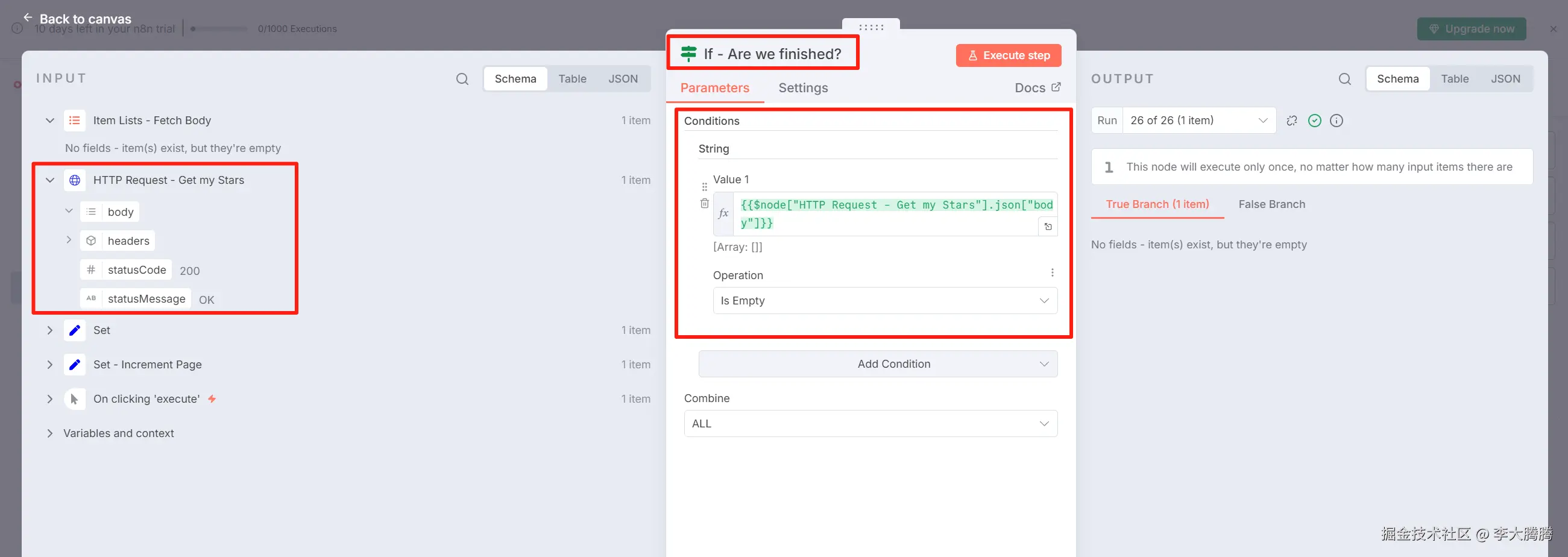Click the executions usage progress bar
This screenshot has height=557, width=1568.
point(218,28)
